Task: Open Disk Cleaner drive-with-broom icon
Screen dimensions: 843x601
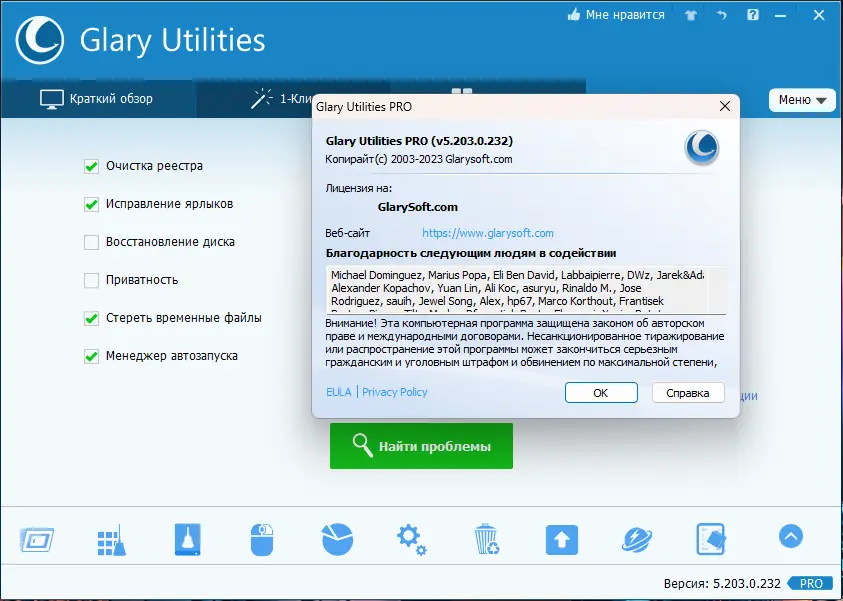Action: [187, 539]
